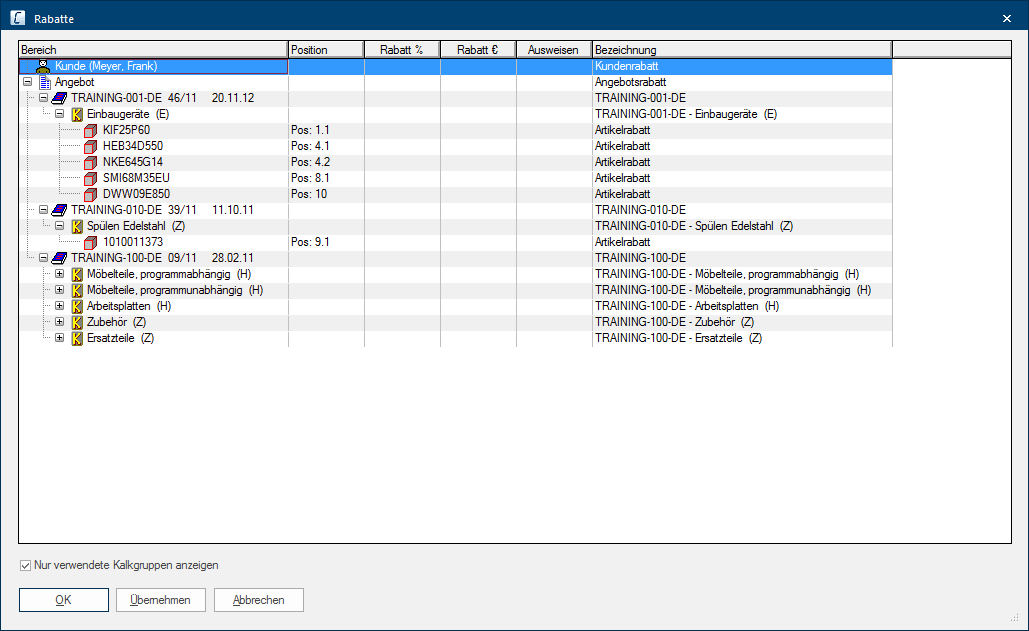Click the 'Rabatt %' column header
This screenshot has width=1029, height=631.
coord(402,50)
